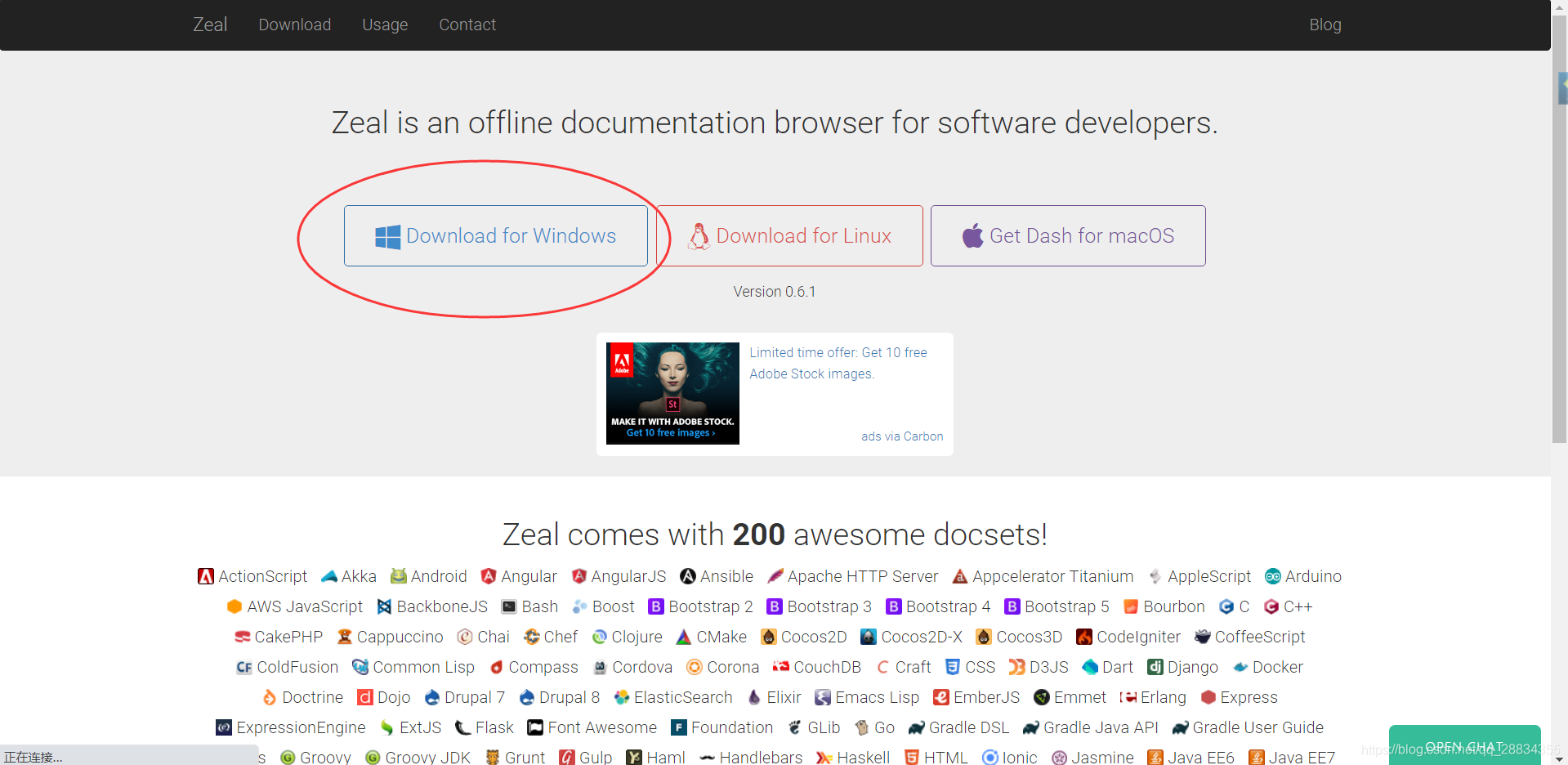
Task: Click the OPEN CHAT button
Action: [x=1464, y=746]
